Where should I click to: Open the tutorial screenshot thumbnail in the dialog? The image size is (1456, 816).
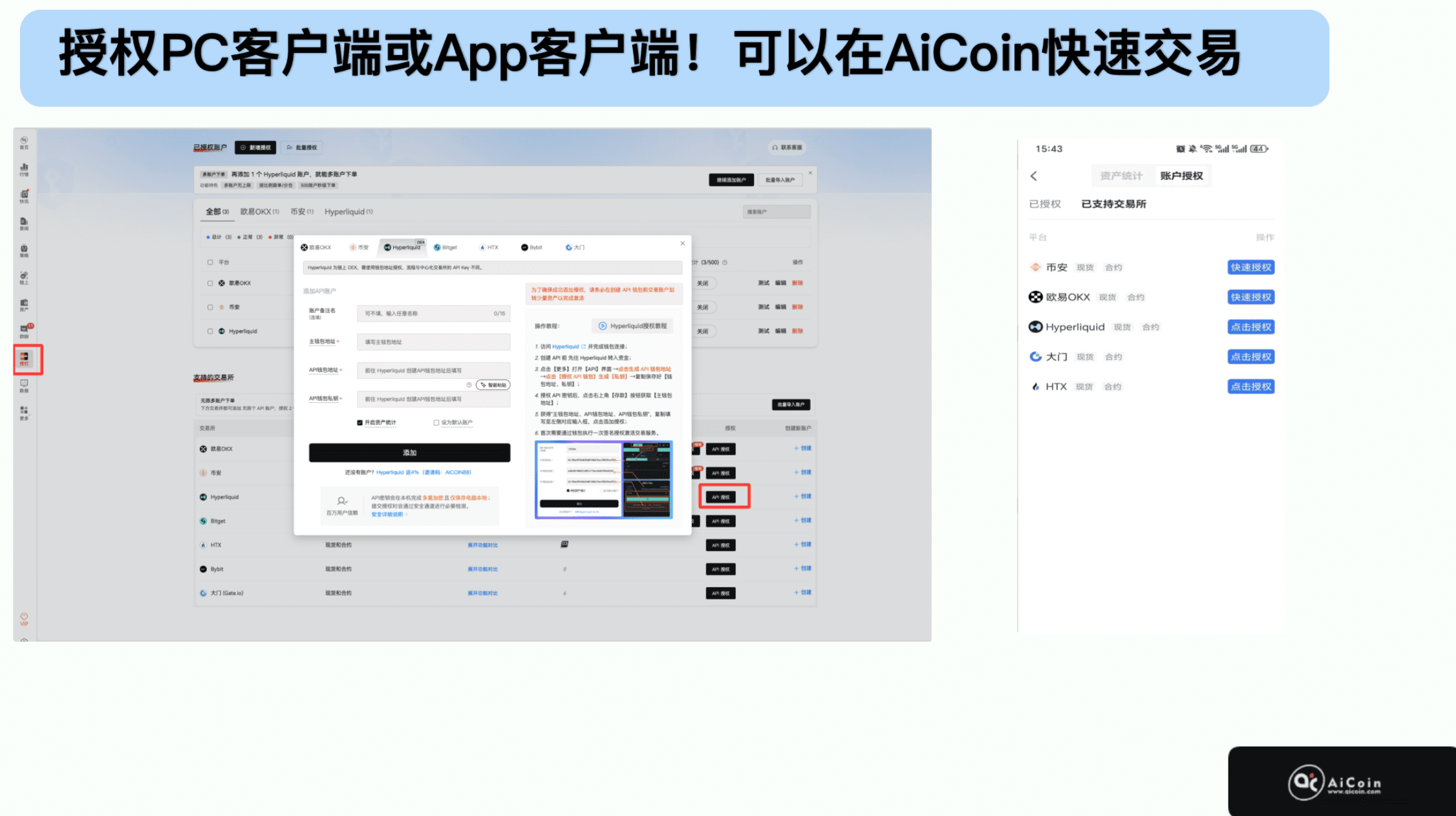(x=603, y=480)
